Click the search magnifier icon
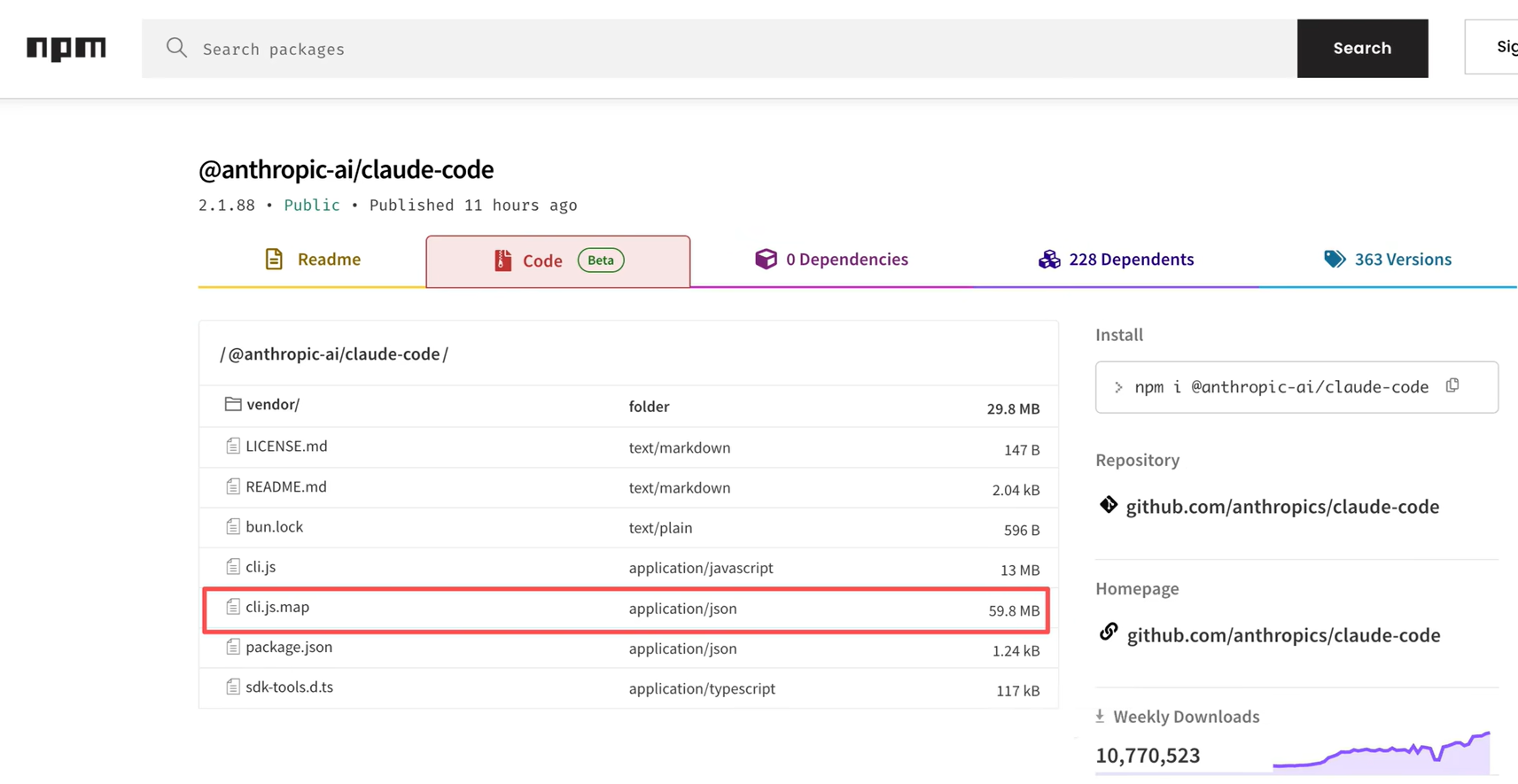 point(176,47)
